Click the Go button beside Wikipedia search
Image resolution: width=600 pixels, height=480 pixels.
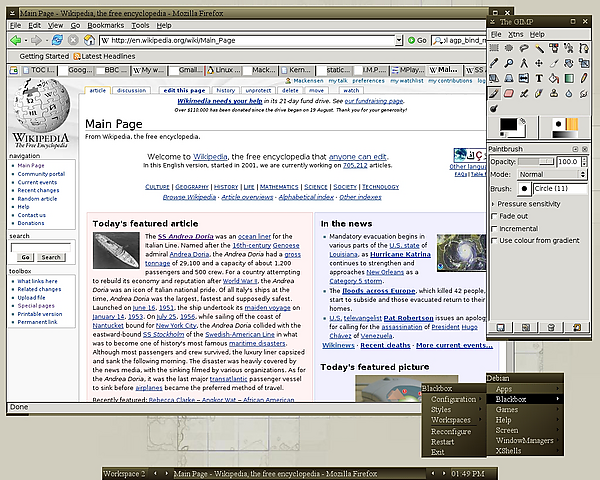[x=23, y=257]
